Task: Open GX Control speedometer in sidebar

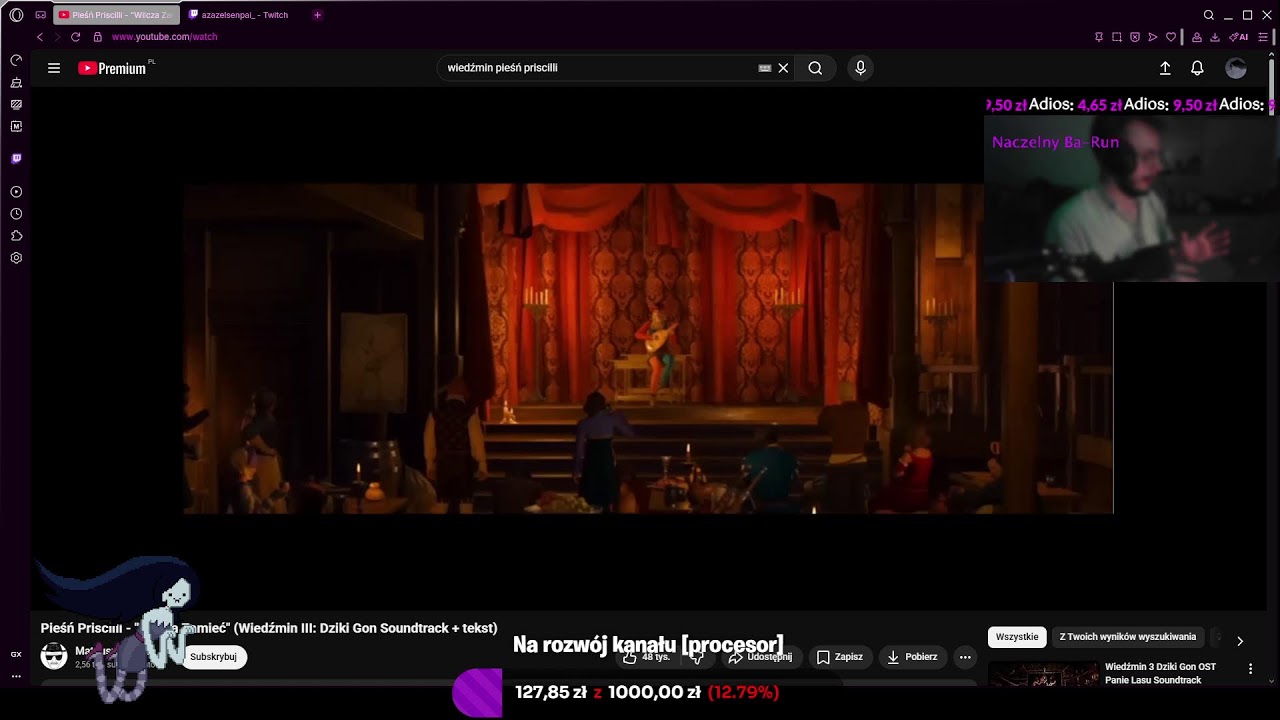Action: point(16,60)
